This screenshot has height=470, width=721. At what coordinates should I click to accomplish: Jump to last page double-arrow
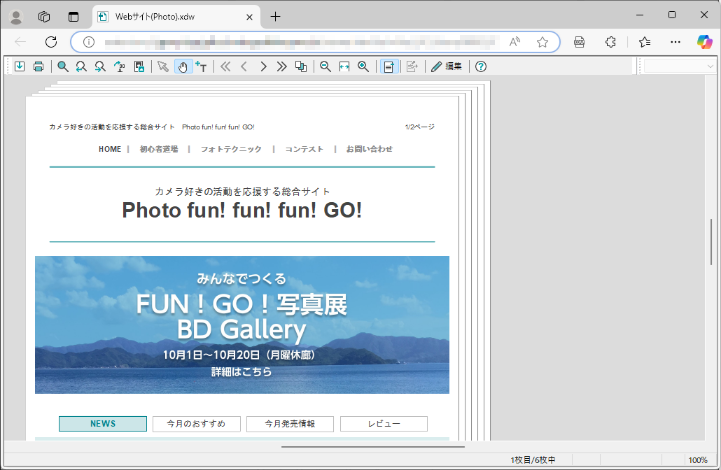coord(281,67)
